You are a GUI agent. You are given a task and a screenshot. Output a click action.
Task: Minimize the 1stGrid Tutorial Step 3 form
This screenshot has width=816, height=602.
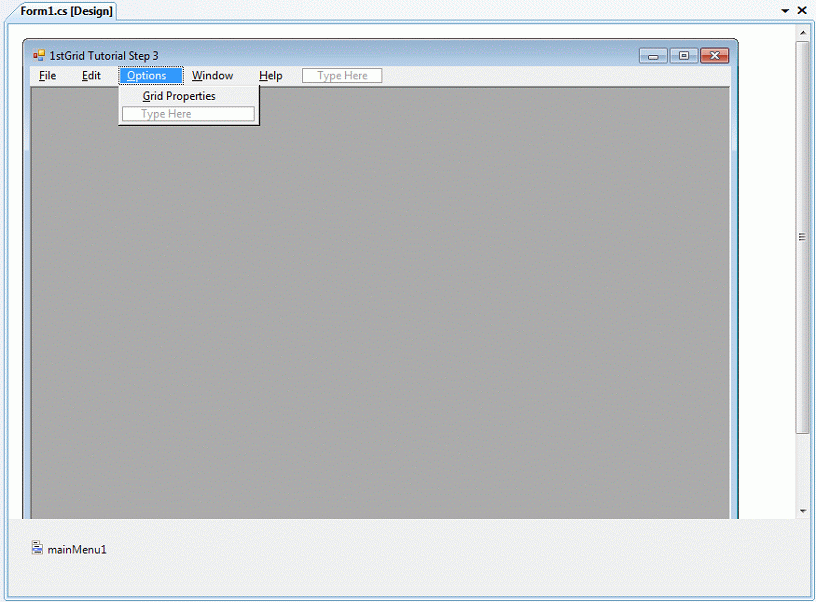(x=653, y=56)
